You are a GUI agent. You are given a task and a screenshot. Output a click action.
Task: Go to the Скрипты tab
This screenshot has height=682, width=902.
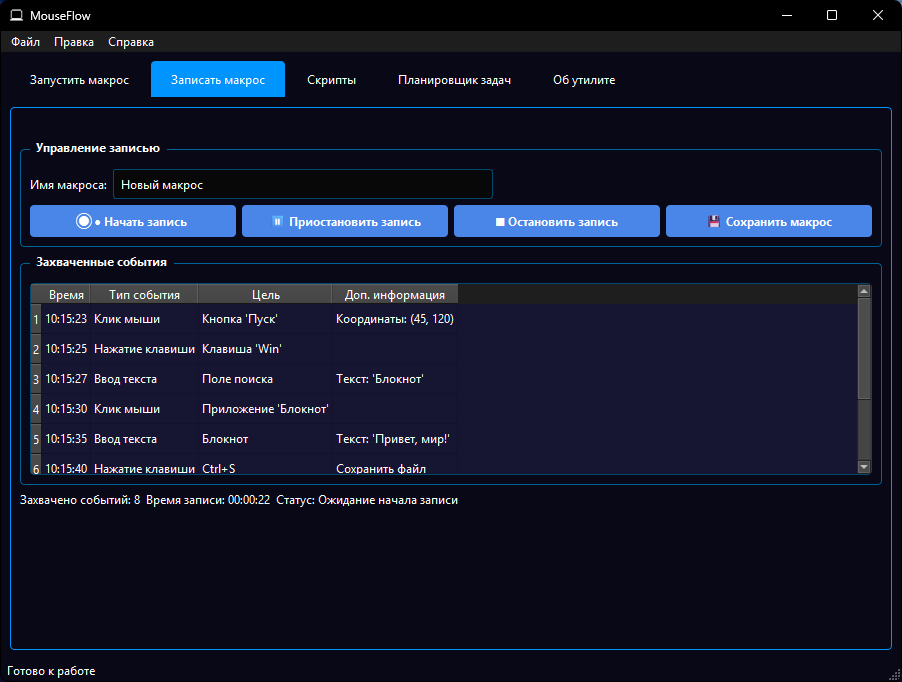coord(331,80)
